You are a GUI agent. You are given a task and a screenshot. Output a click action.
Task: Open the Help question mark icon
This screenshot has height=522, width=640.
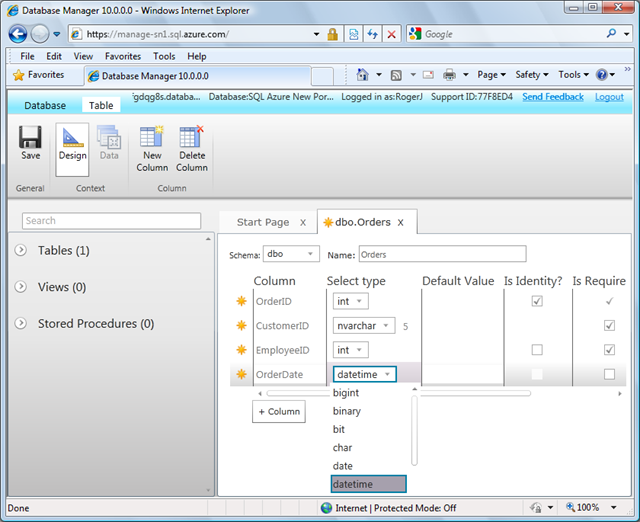601,75
